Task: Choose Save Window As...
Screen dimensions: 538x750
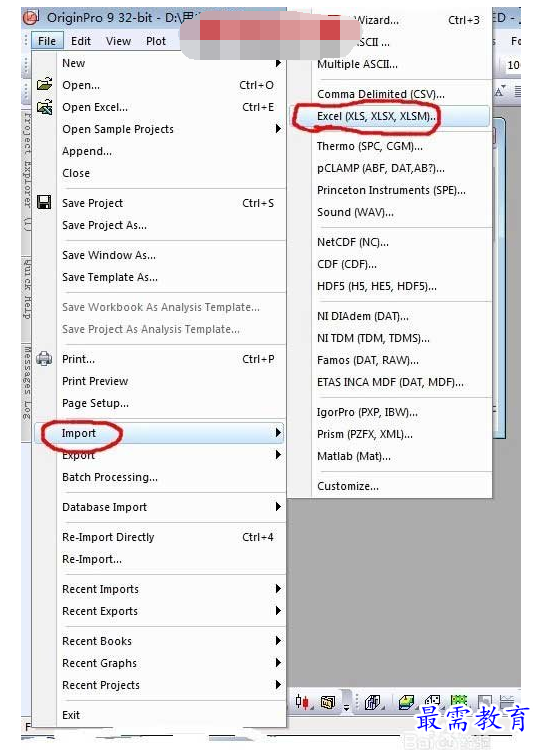Action: click(160, 255)
